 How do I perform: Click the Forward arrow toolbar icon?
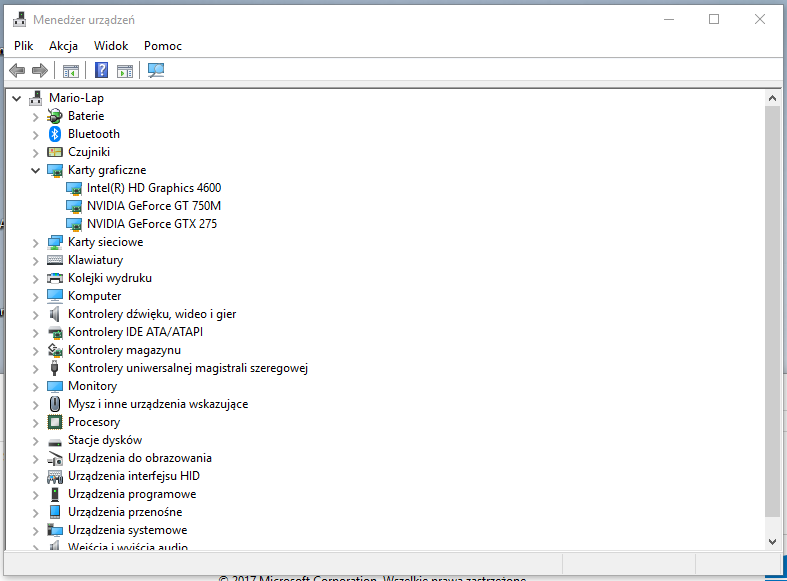(40, 70)
